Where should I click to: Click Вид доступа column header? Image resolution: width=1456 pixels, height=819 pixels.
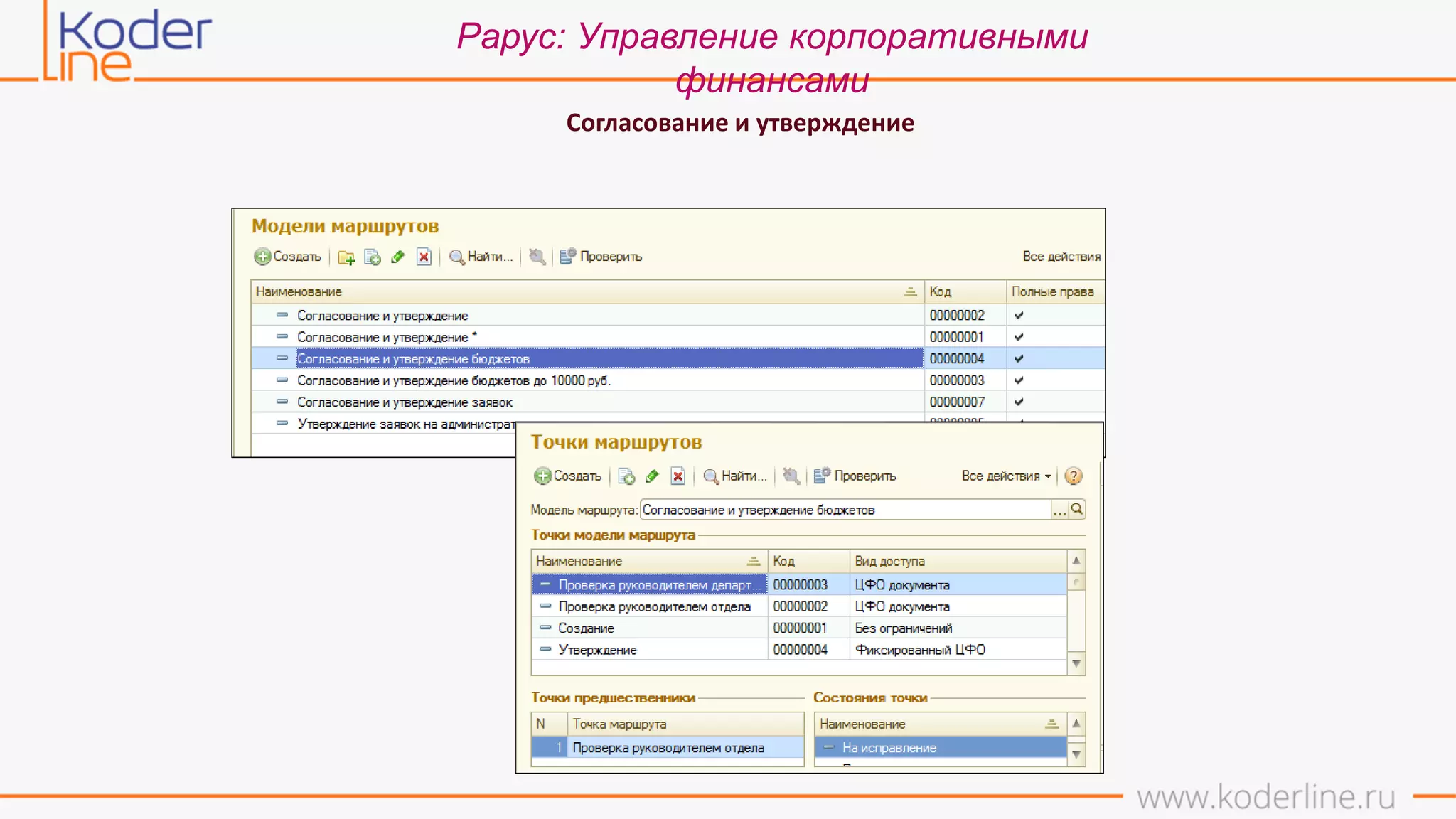(x=958, y=562)
